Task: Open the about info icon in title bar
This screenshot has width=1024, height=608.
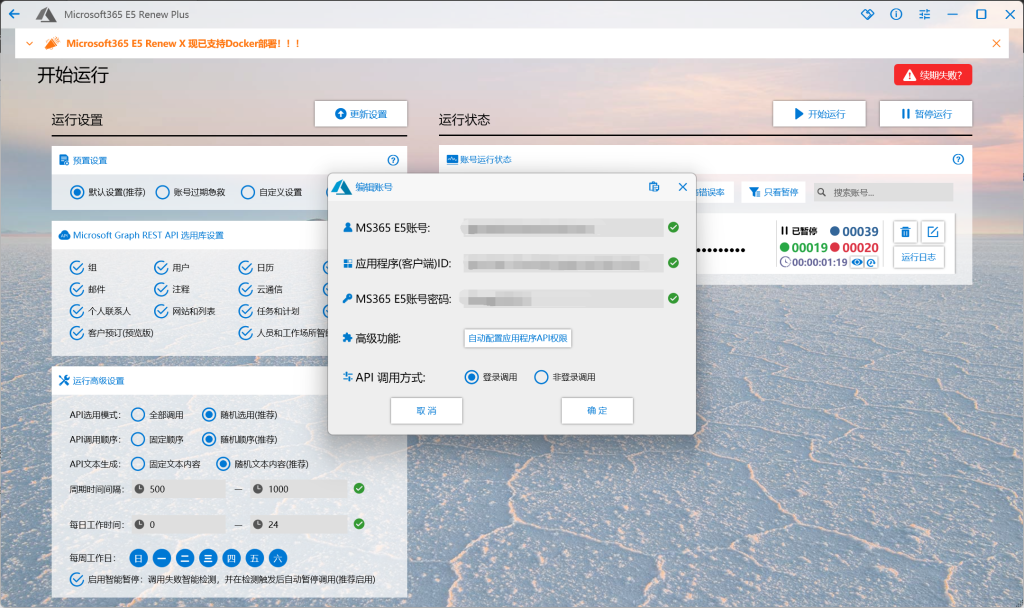Action: click(x=896, y=14)
